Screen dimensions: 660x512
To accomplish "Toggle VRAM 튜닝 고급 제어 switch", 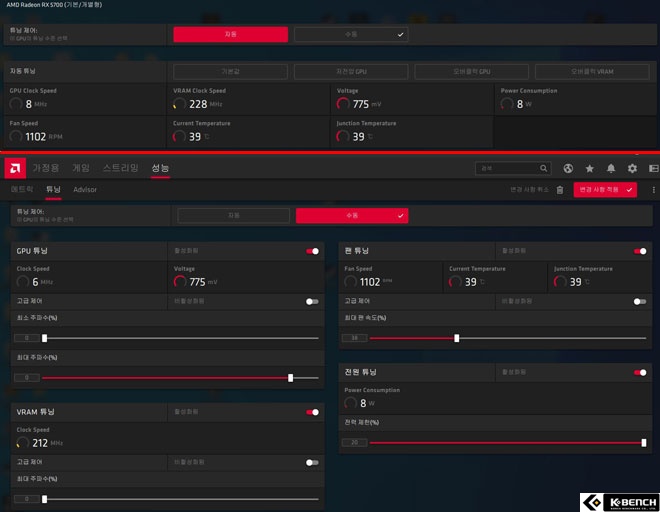I will click(x=312, y=463).
